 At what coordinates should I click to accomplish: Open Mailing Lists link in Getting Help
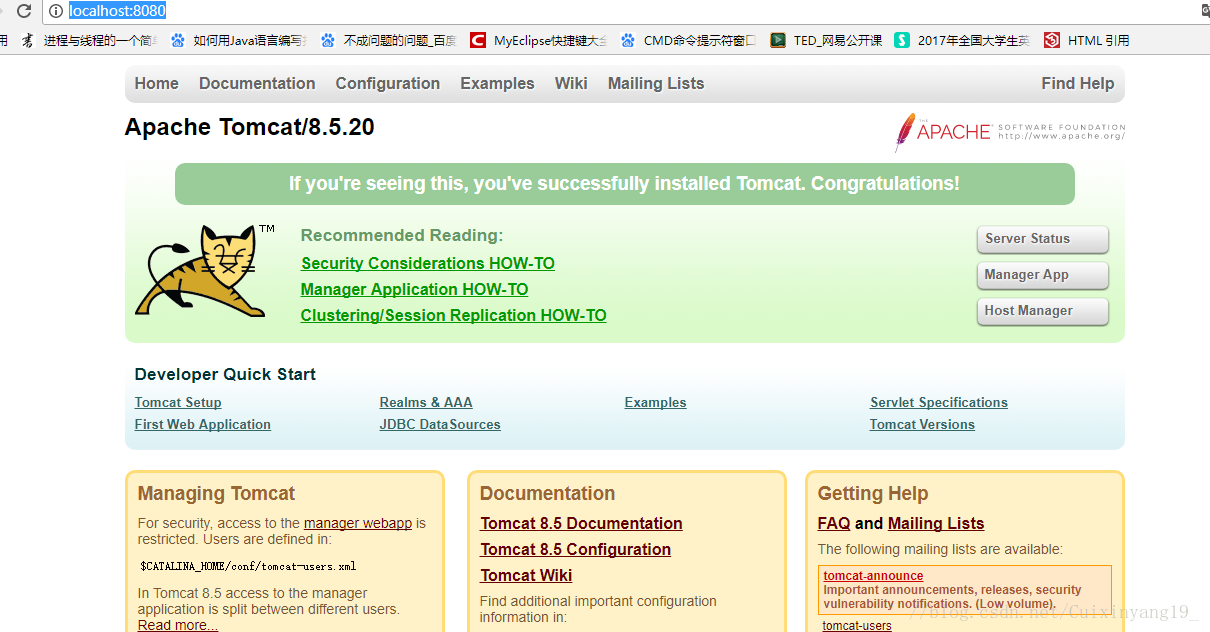[936, 524]
